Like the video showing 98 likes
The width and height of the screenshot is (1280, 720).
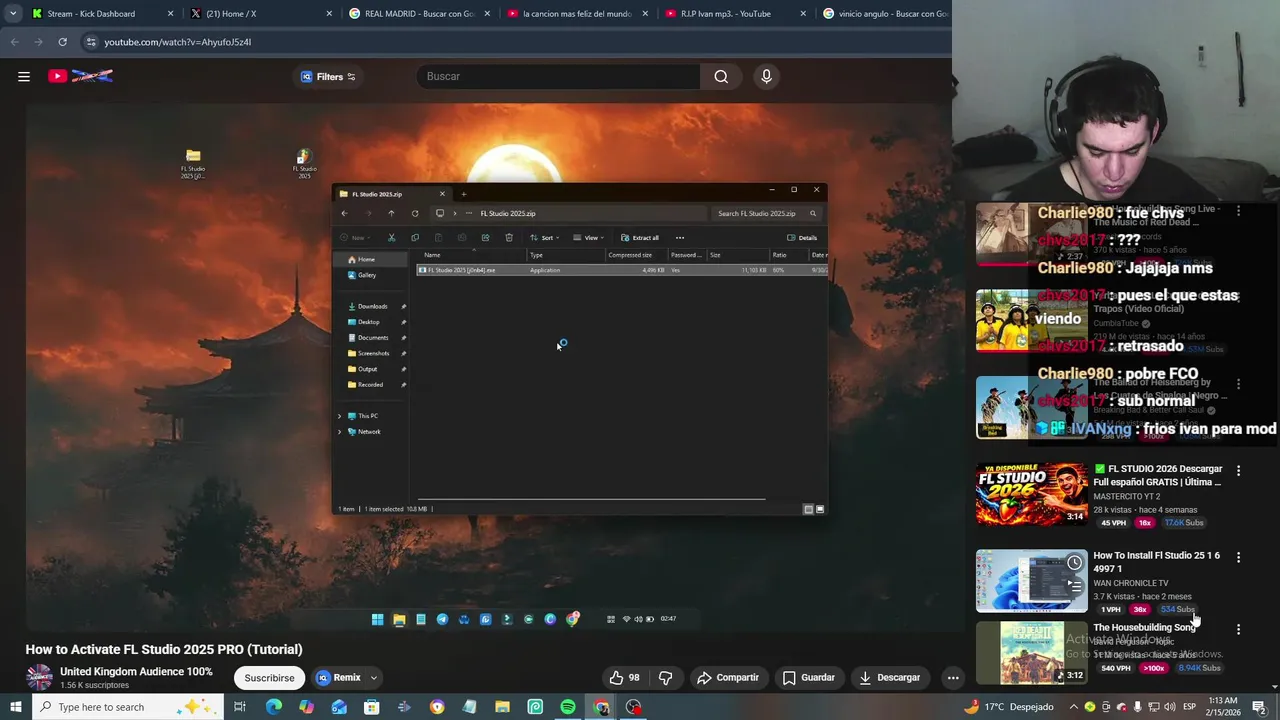point(625,678)
